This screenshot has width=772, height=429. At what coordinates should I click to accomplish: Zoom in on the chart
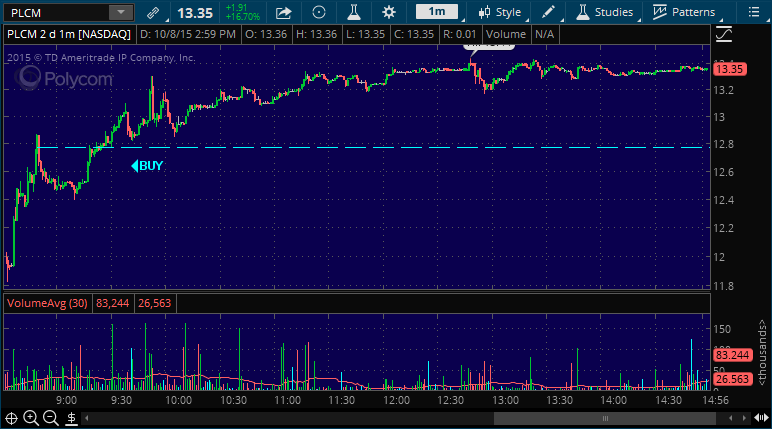pyautogui.click(x=31, y=418)
